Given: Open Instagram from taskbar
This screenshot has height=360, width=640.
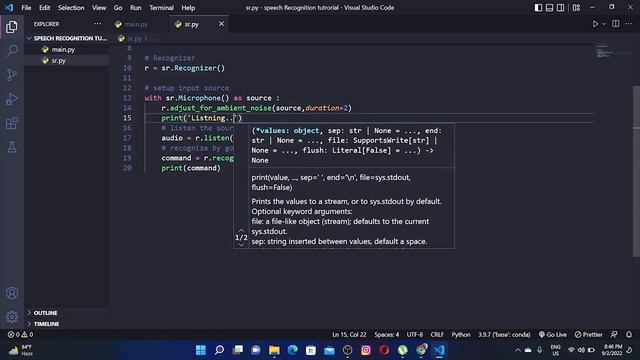Looking at the screenshot, I should (x=366, y=350).
